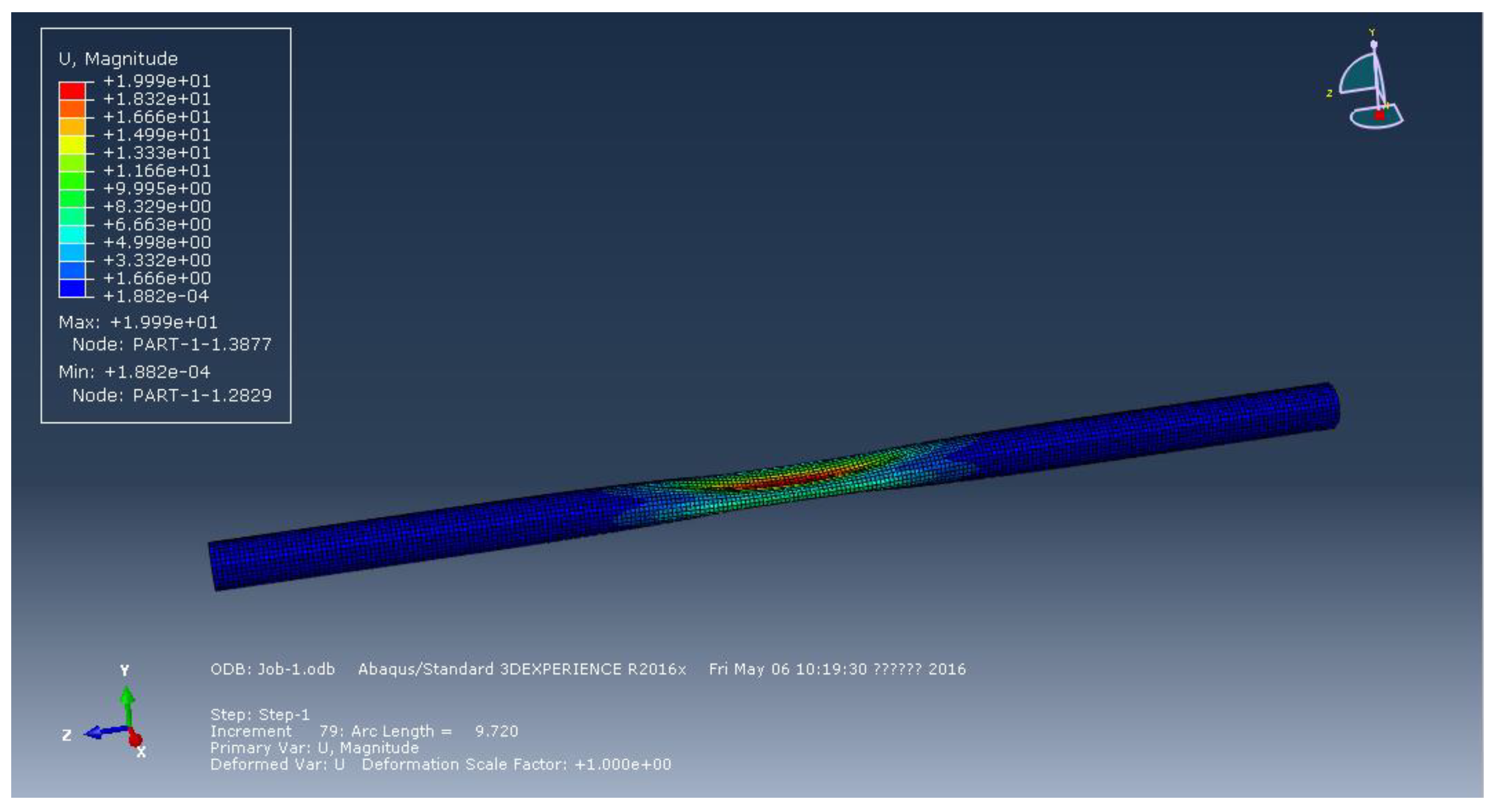This screenshot has width=1500, height=812.
Task: Click the cyan swatch in contour legend
Action: pos(72,235)
